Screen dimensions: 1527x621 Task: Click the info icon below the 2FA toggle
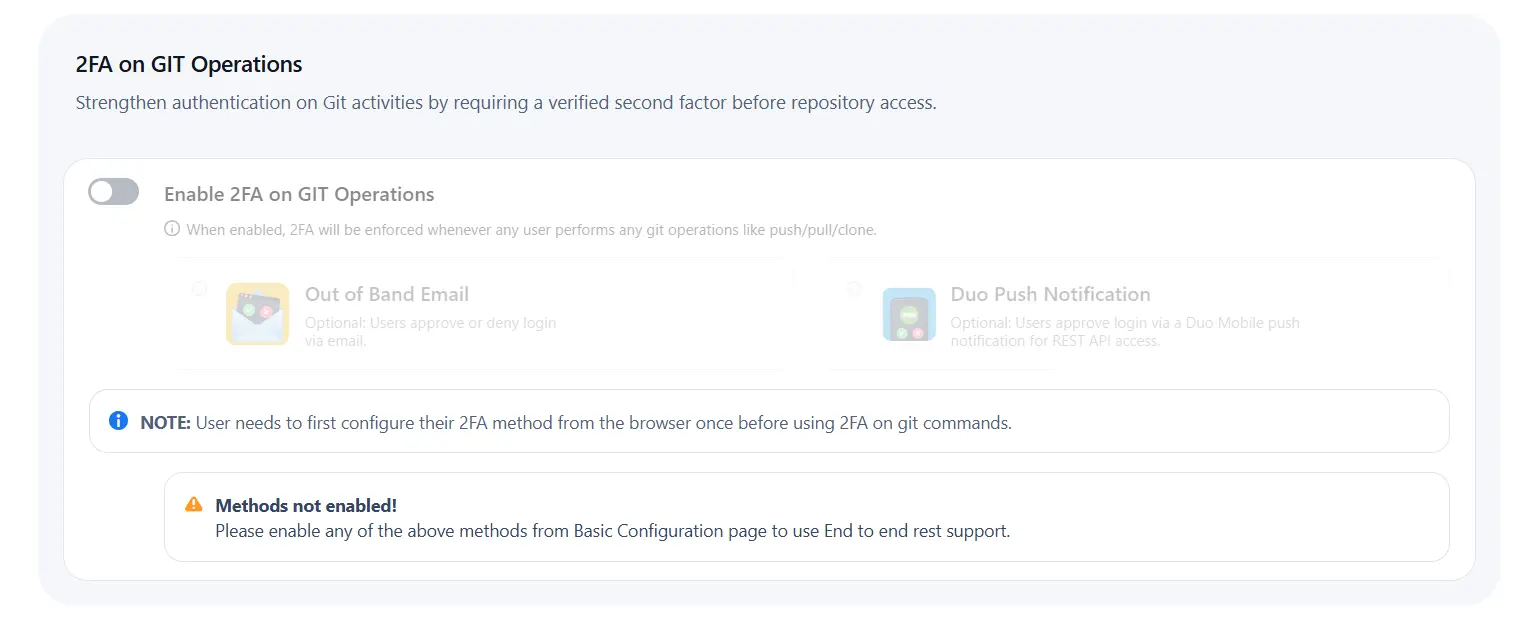coord(172,228)
